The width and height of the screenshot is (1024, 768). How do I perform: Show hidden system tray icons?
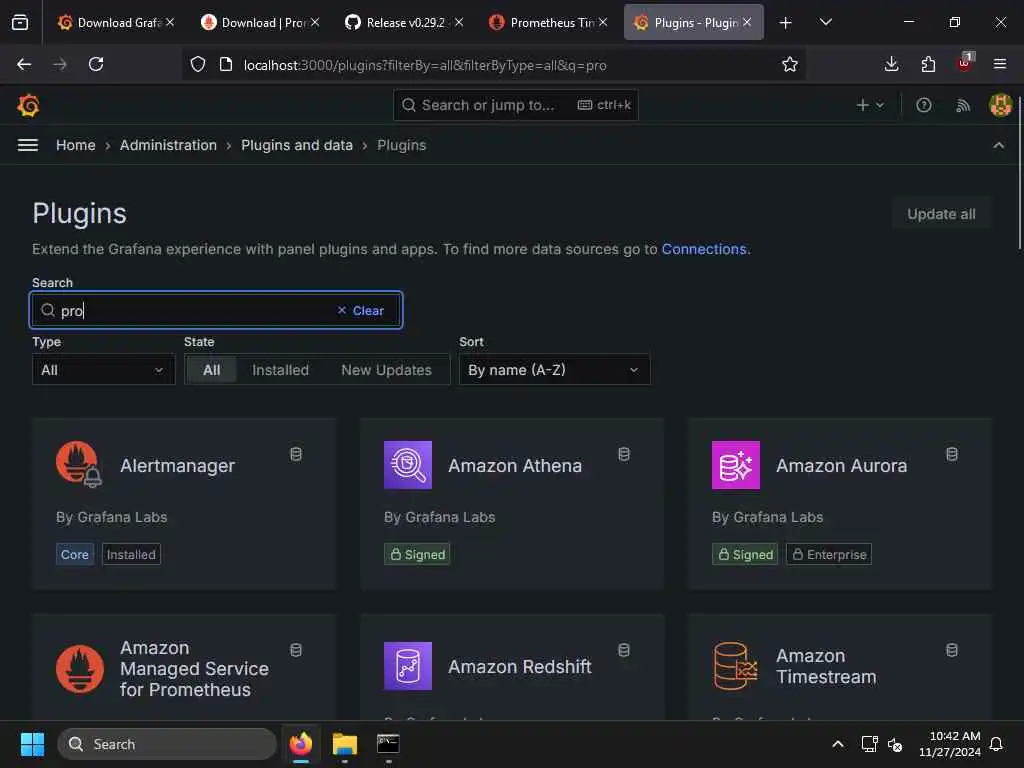click(837, 744)
